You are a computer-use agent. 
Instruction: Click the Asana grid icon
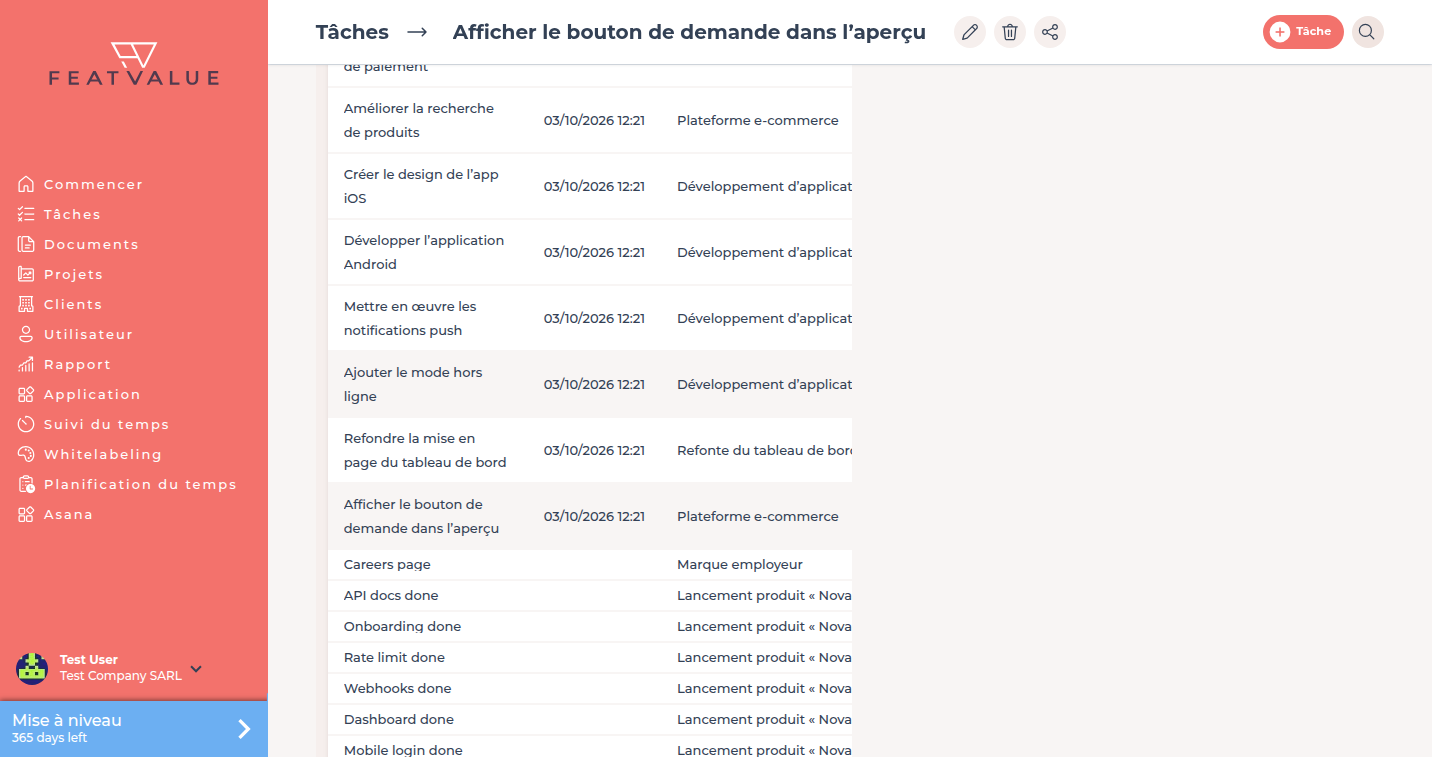coord(26,514)
